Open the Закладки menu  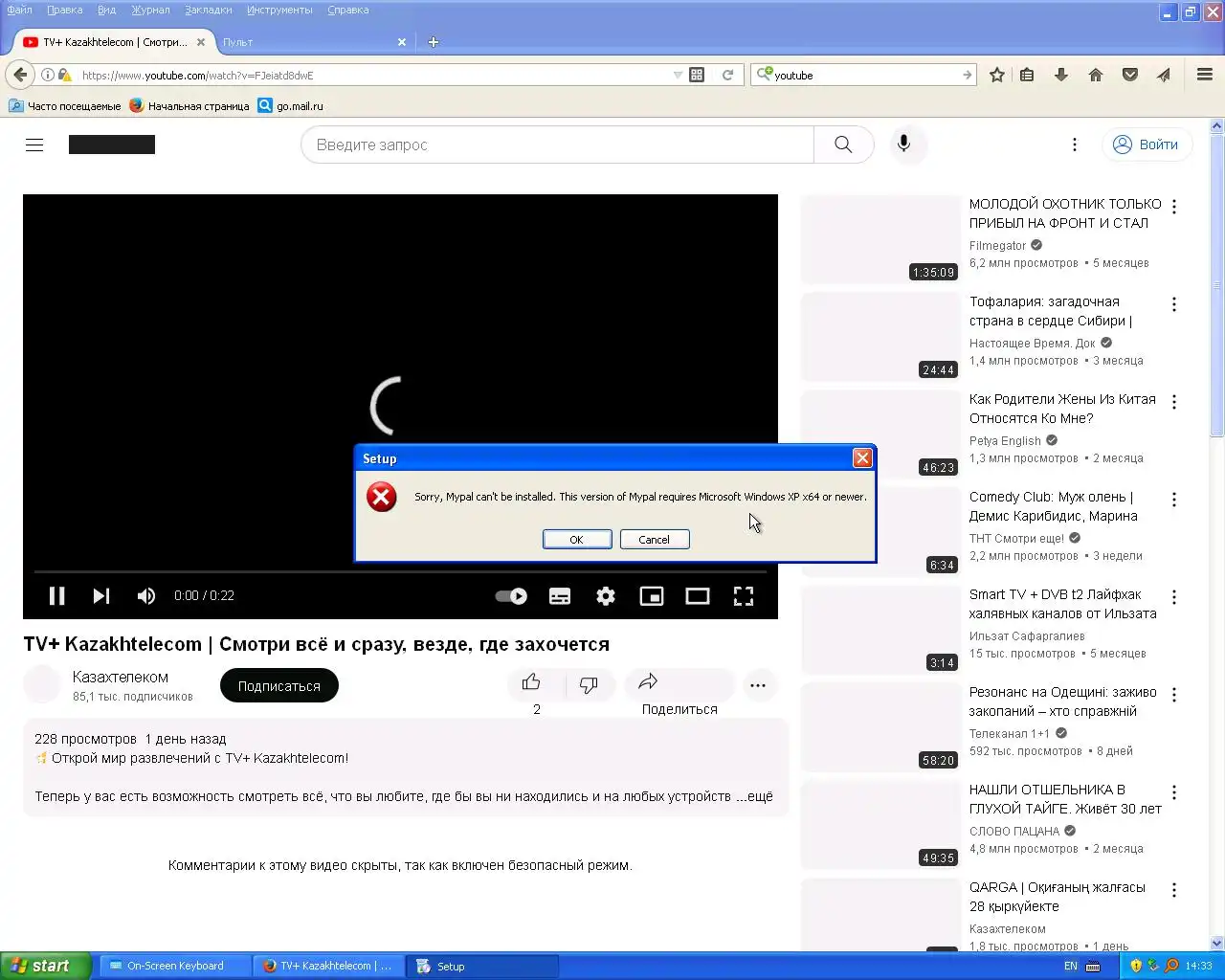tap(208, 10)
